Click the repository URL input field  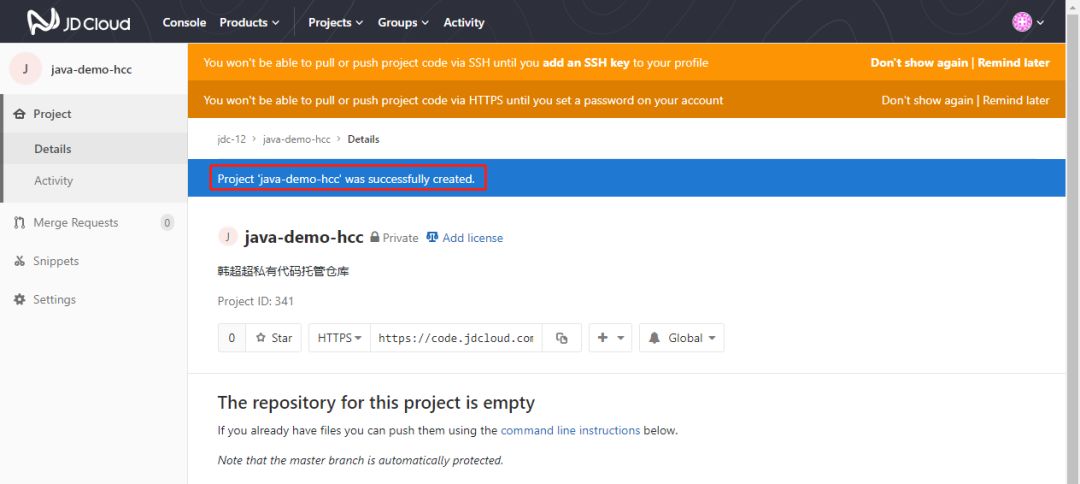point(456,338)
